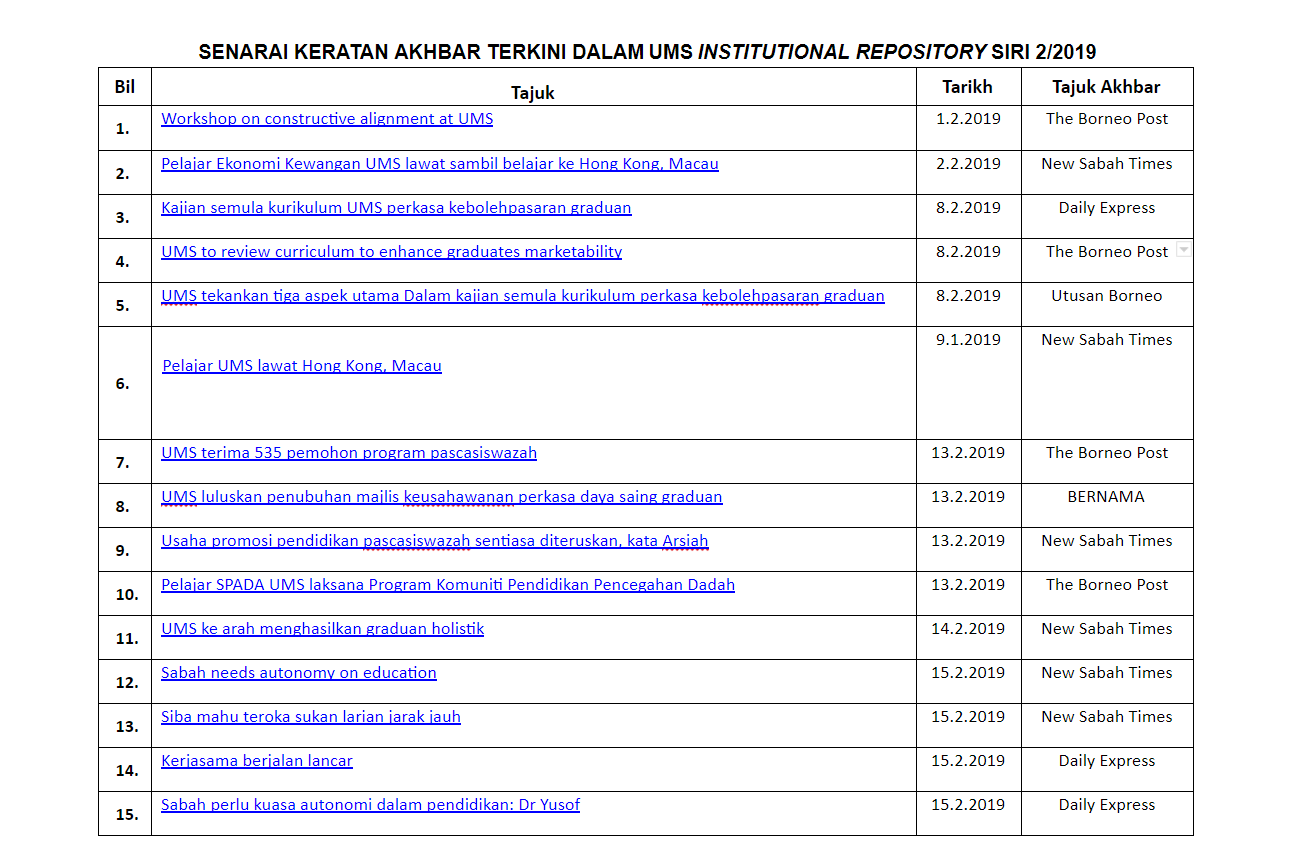The width and height of the screenshot is (1294, 852).
Task: Click the document title SENARAI KERATAN AKHBAR TERKINI
Action: [647, 52]
